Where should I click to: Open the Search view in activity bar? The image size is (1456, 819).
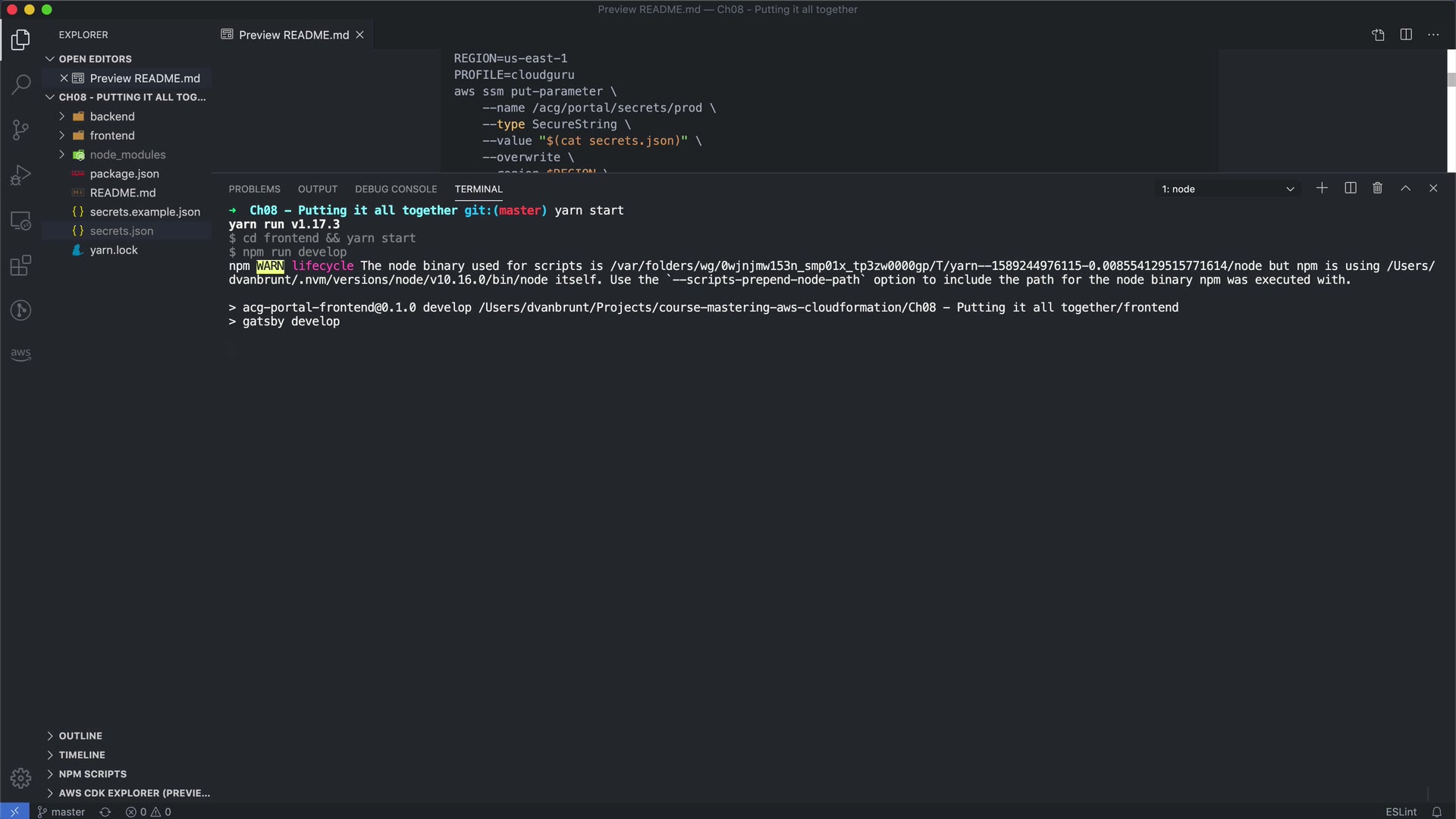(20, 84)
